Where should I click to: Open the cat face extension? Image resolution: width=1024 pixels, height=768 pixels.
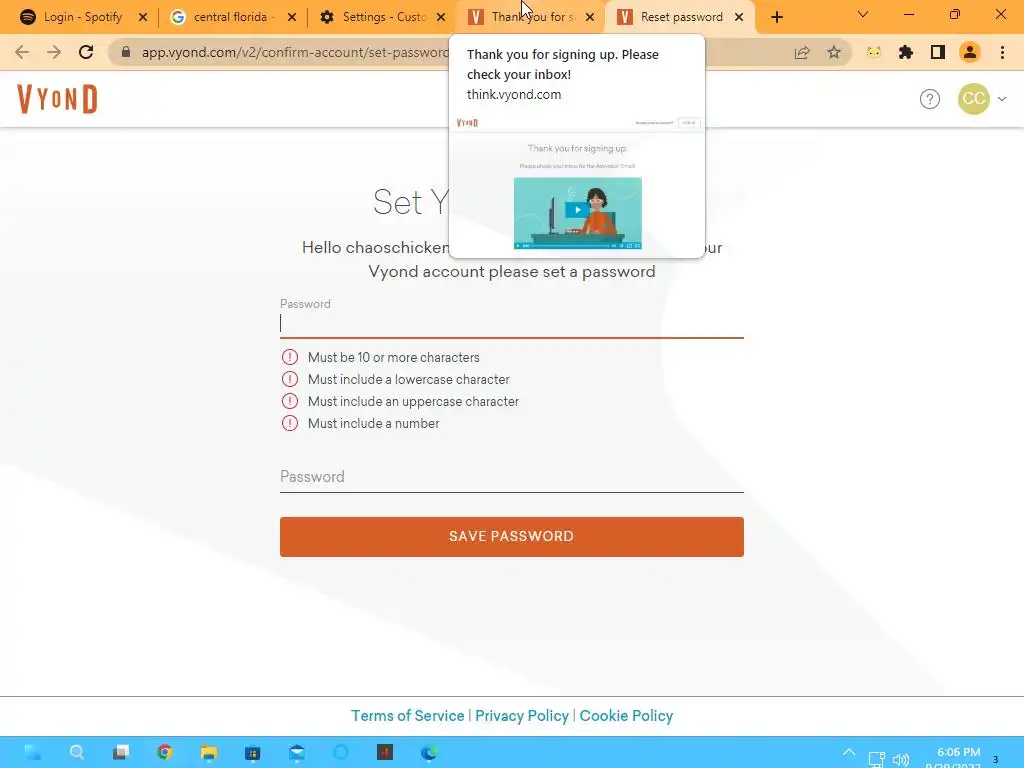pyautogui.click(x=874, y=52)
